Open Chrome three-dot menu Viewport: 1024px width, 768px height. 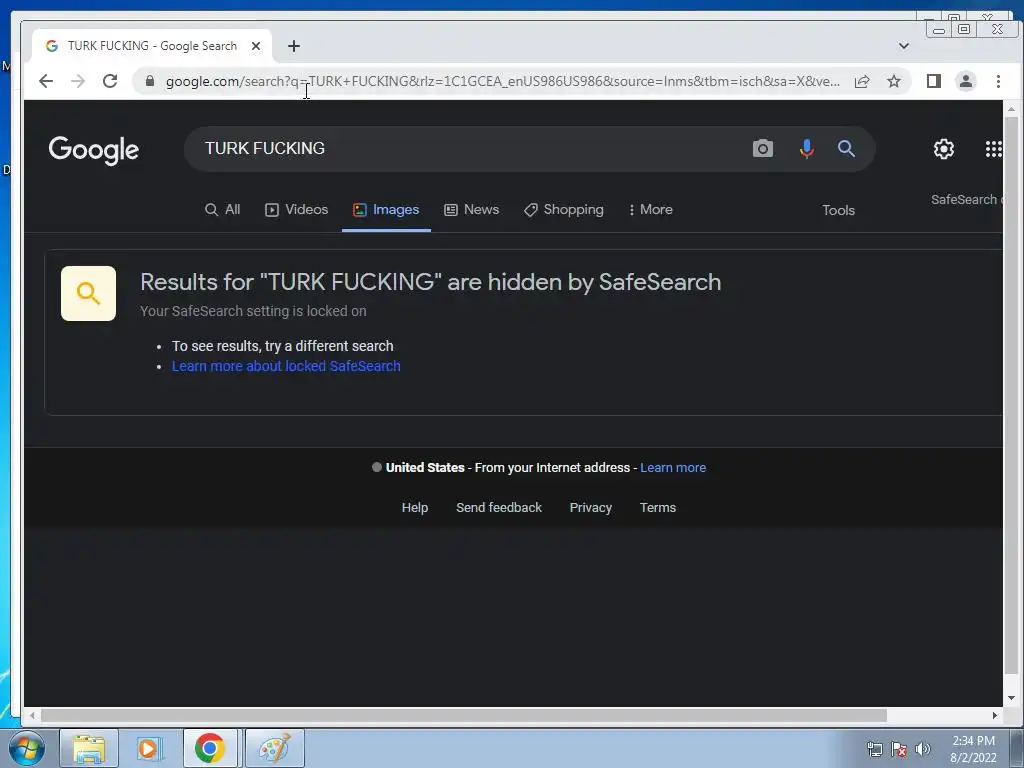998,81
